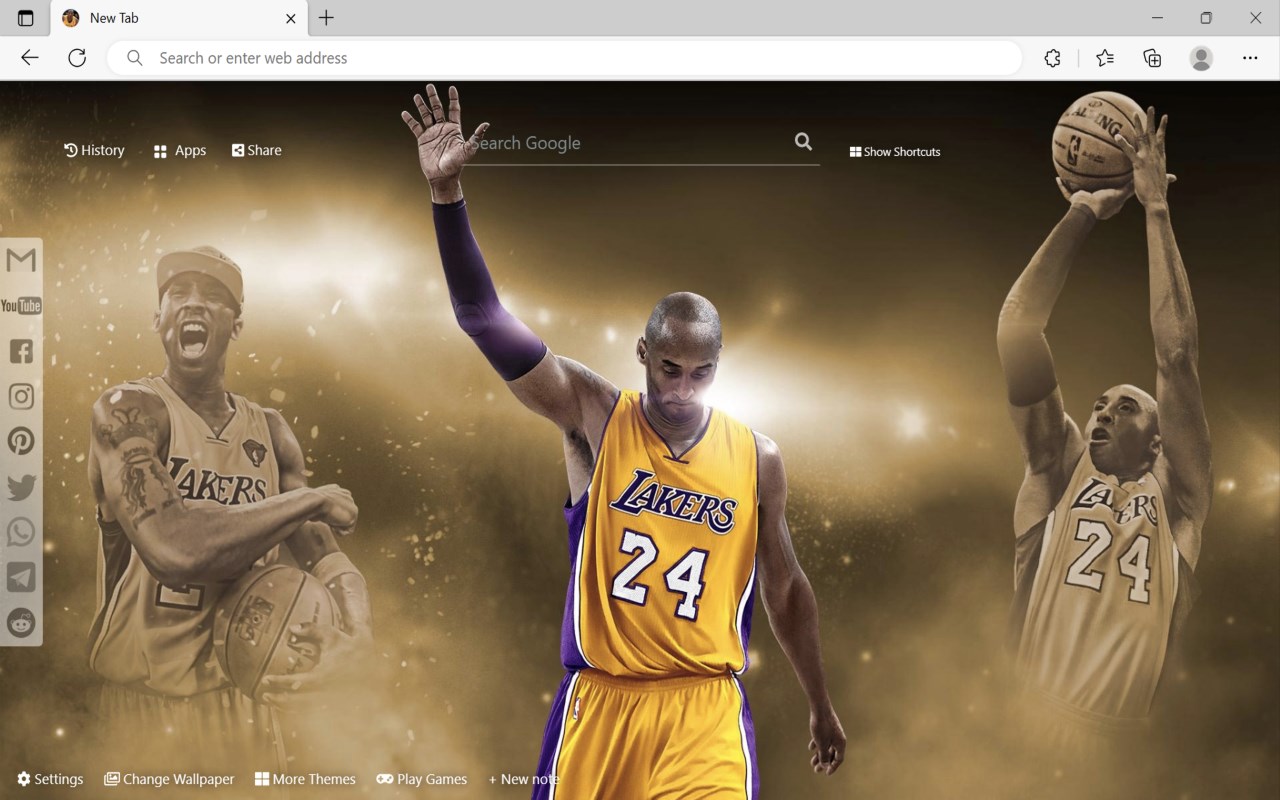
Task: Click the Search or enter web address bar
Action: point(565,58)
